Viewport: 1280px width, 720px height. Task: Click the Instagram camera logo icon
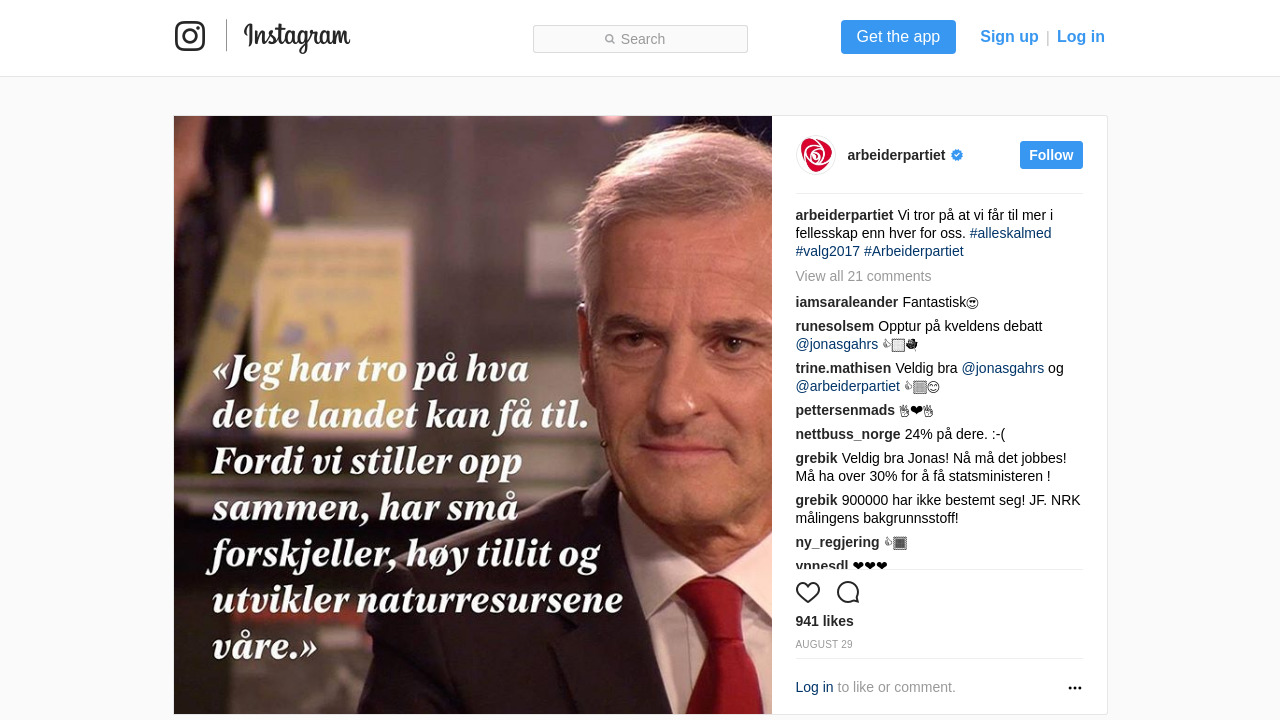pos(190,36)
